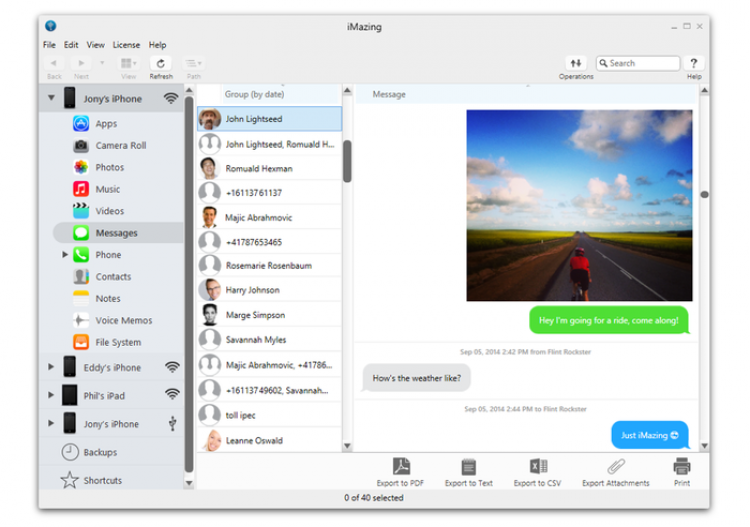Select John Lightseed conversation
The image size is (750, 527).
[x=270, y=119]
